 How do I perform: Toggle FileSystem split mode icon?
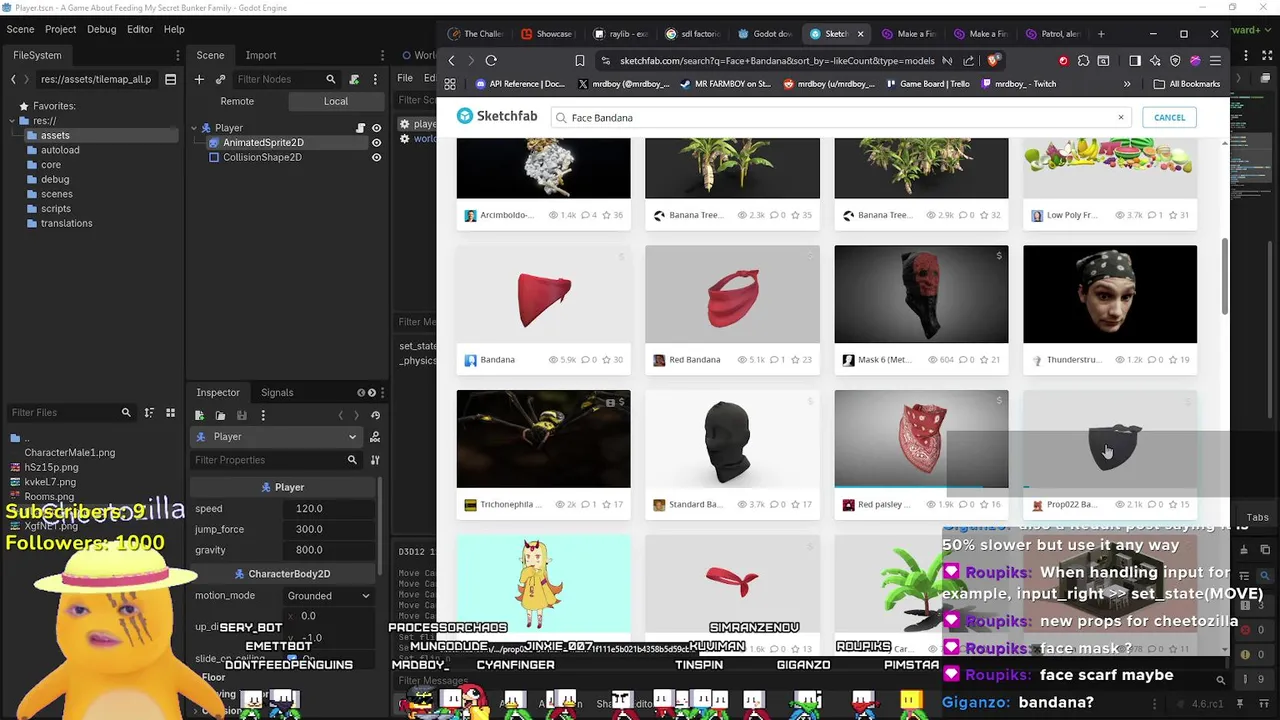[x=171, y=79]
